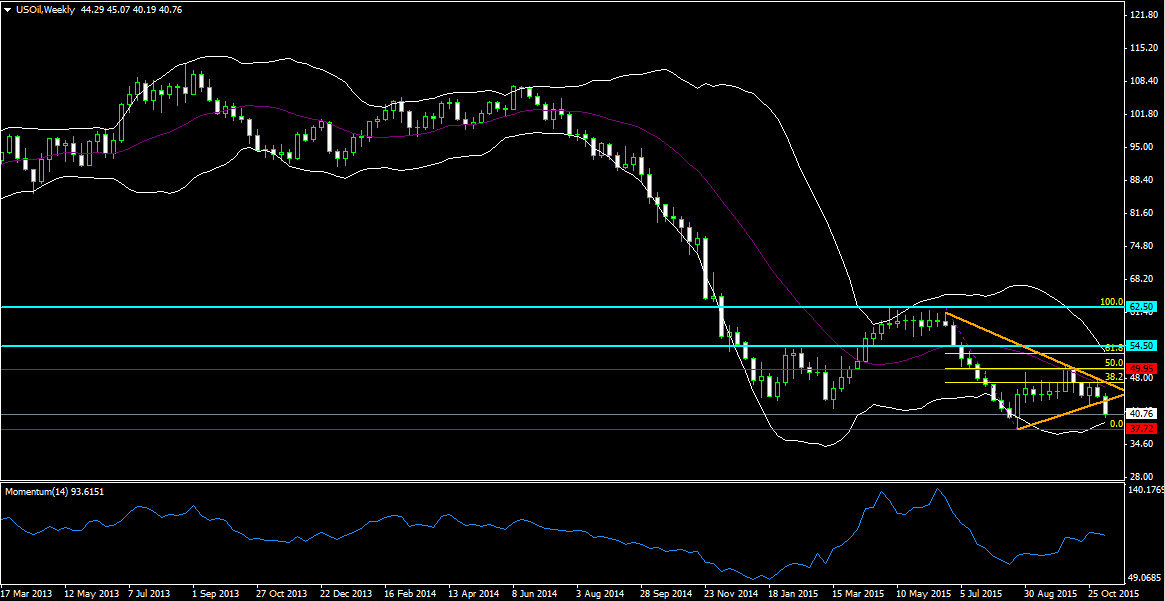Click the cyan 62.50 price tag

coord(1142,306)
